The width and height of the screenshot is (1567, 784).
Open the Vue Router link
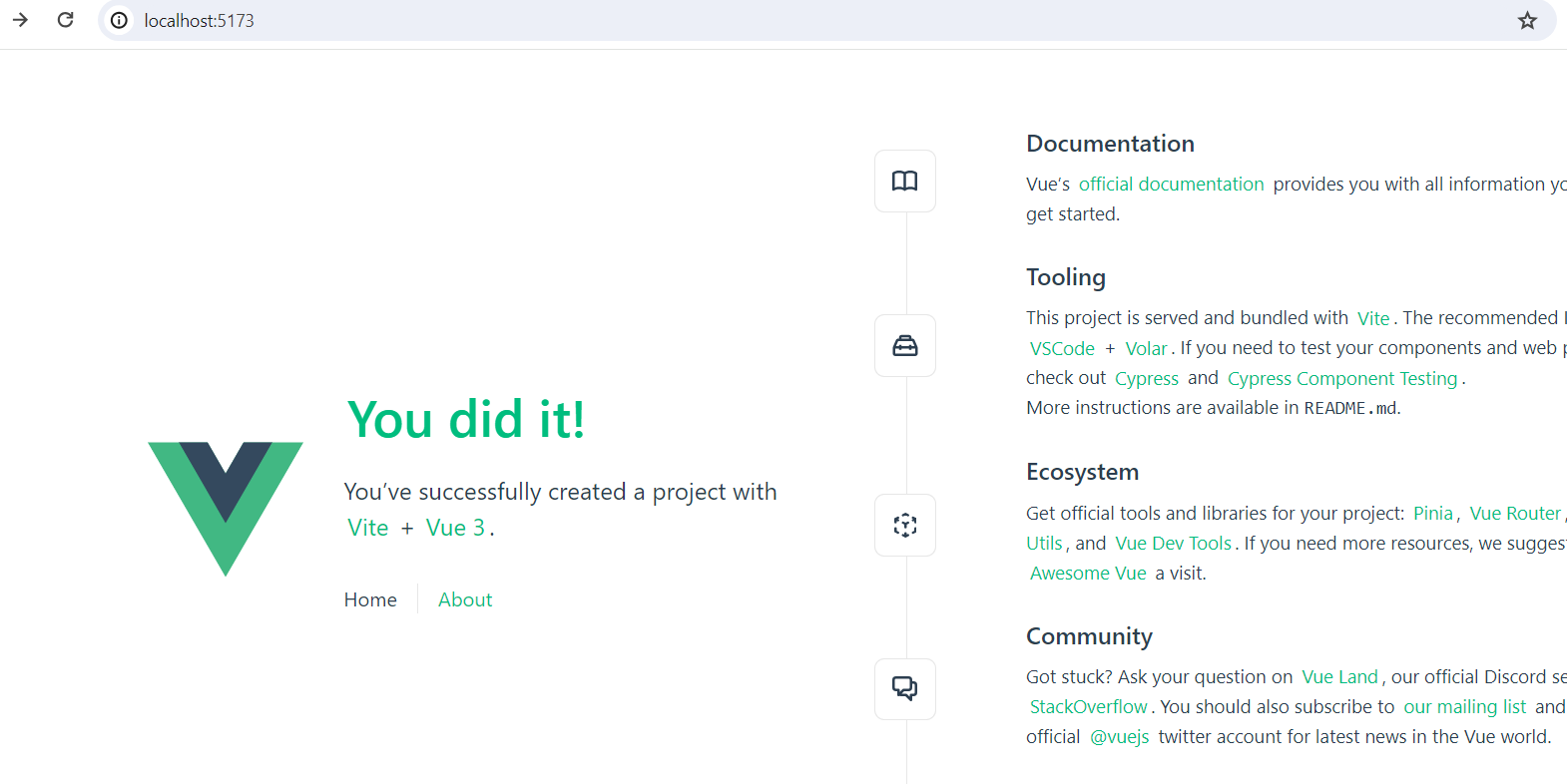pos(1515,513)
